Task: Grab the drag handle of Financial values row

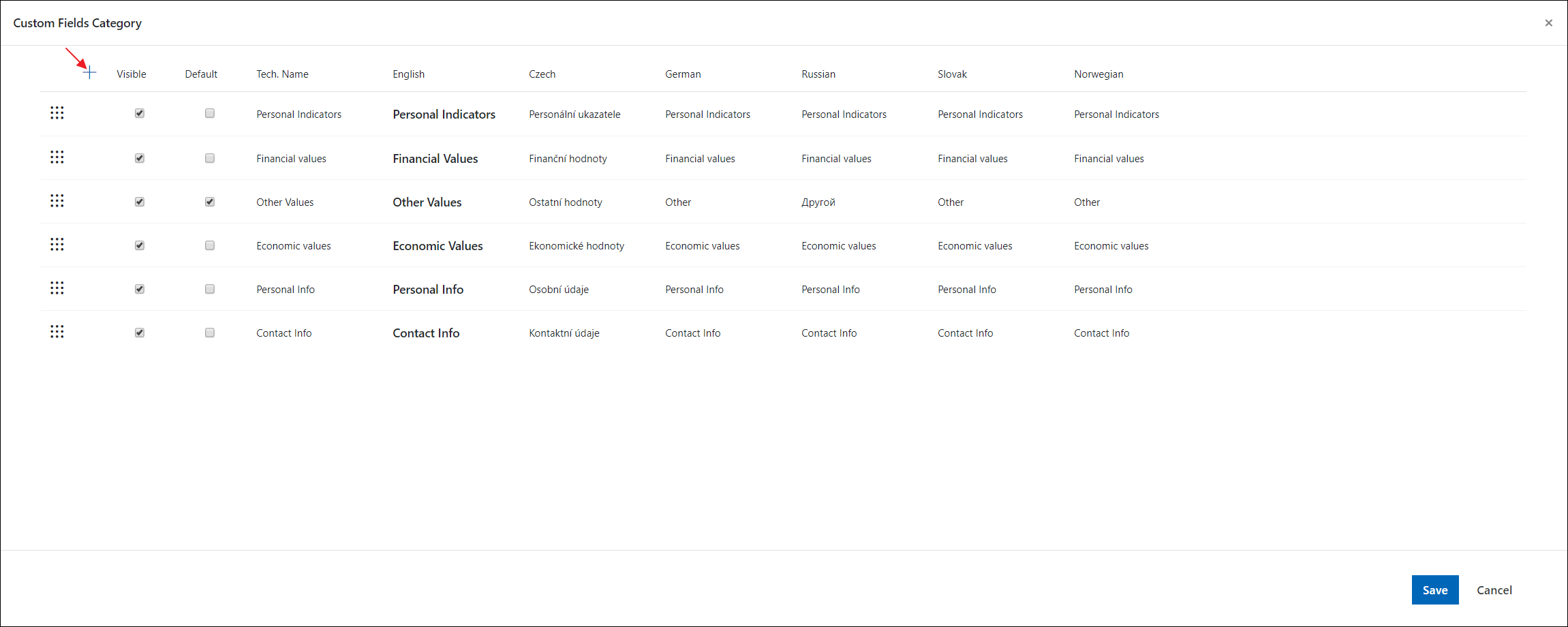Action: [57, 157]
